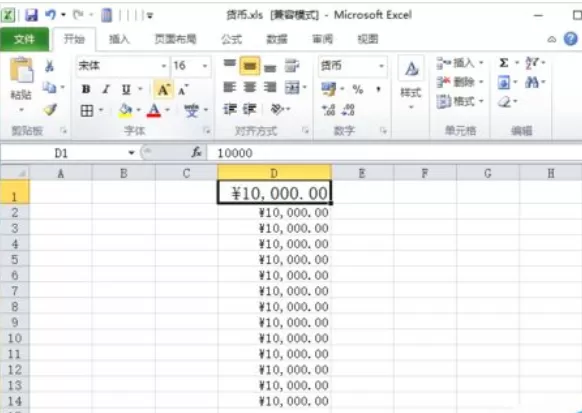The image size is (582, 413).
Task: Click the Save icon in quick access toolbar
Action: tap(32, 15)
